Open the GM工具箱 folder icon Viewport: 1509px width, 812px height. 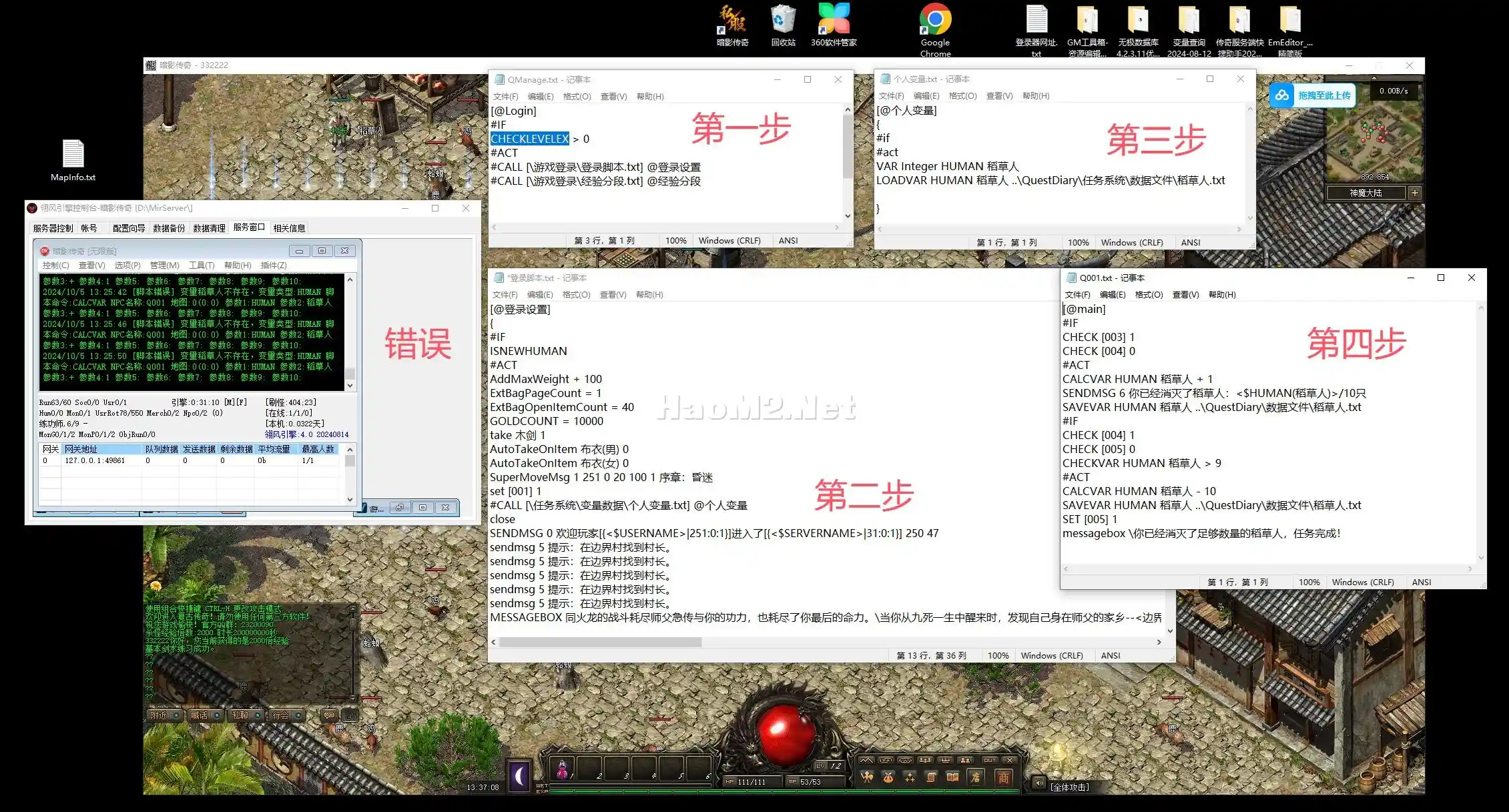coord(1087,30)
